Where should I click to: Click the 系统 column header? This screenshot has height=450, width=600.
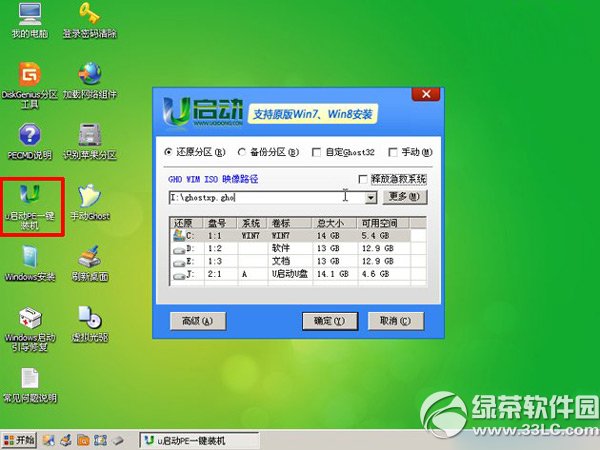(253, 223)
